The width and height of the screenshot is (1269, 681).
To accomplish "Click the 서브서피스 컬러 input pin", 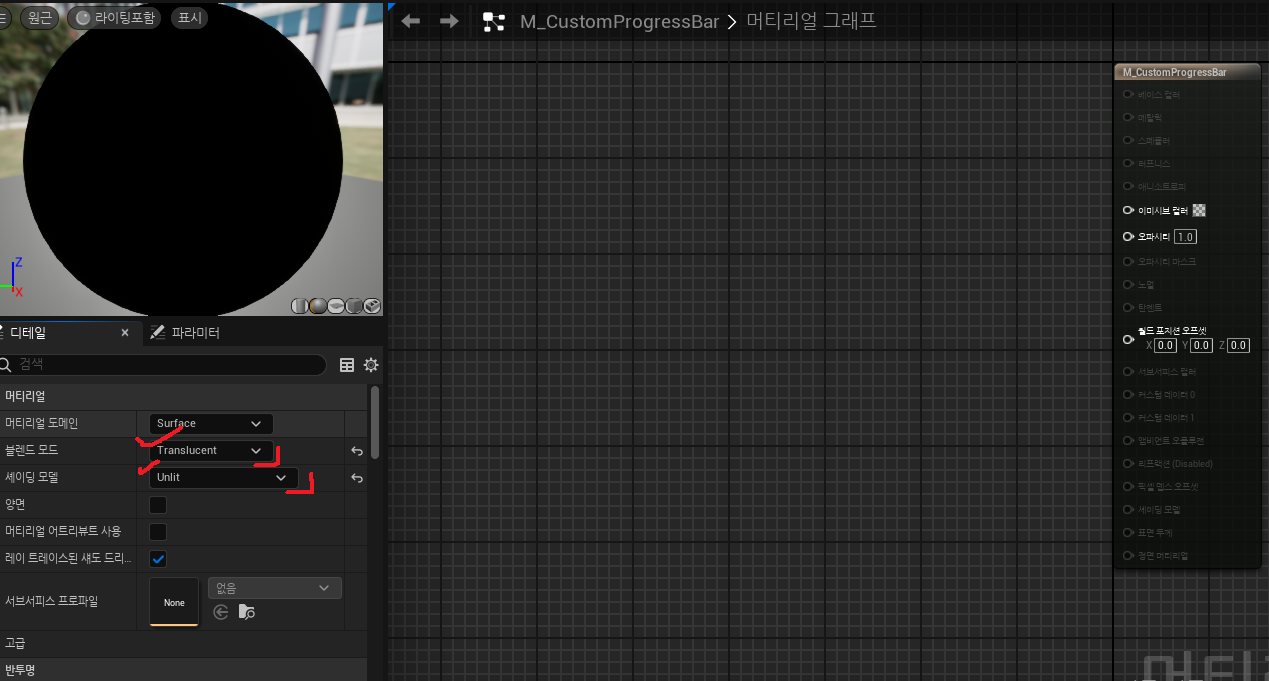I will [1128, 372].
